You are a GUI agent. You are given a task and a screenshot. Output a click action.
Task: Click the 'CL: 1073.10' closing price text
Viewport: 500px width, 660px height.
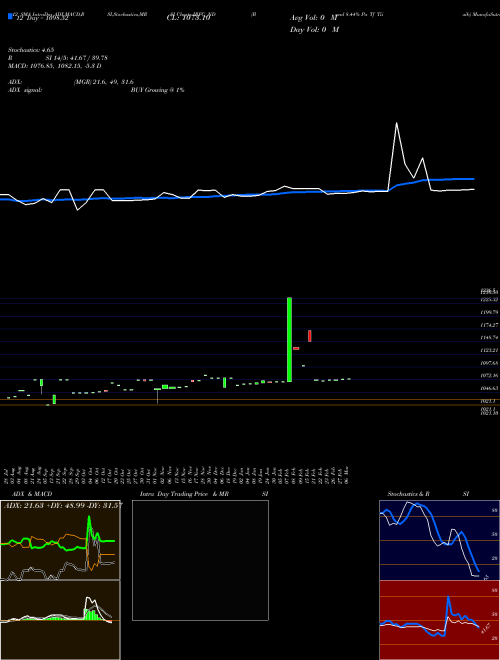pos(189,18)
